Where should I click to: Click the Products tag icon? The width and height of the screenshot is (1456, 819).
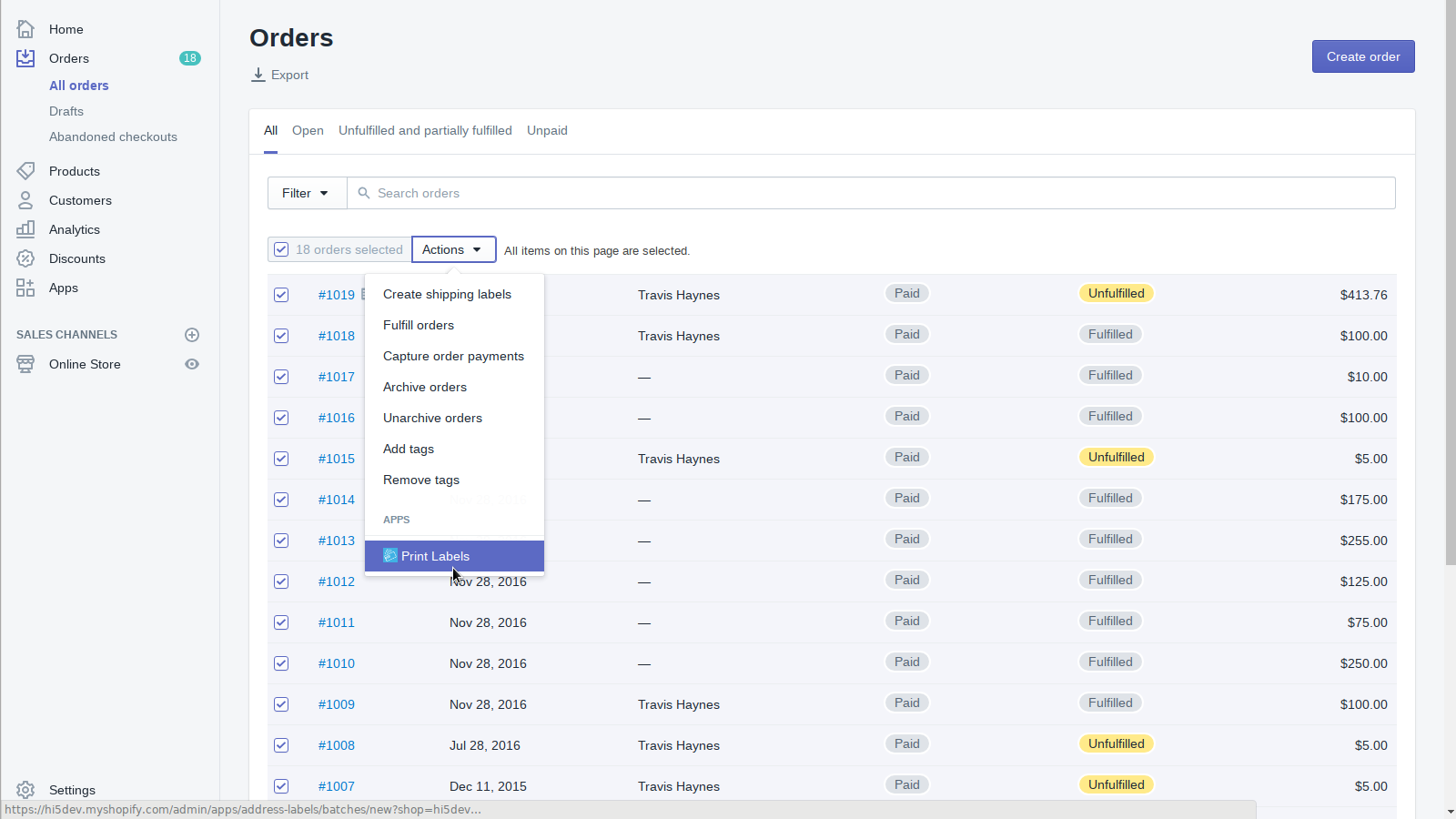(25, 171)
